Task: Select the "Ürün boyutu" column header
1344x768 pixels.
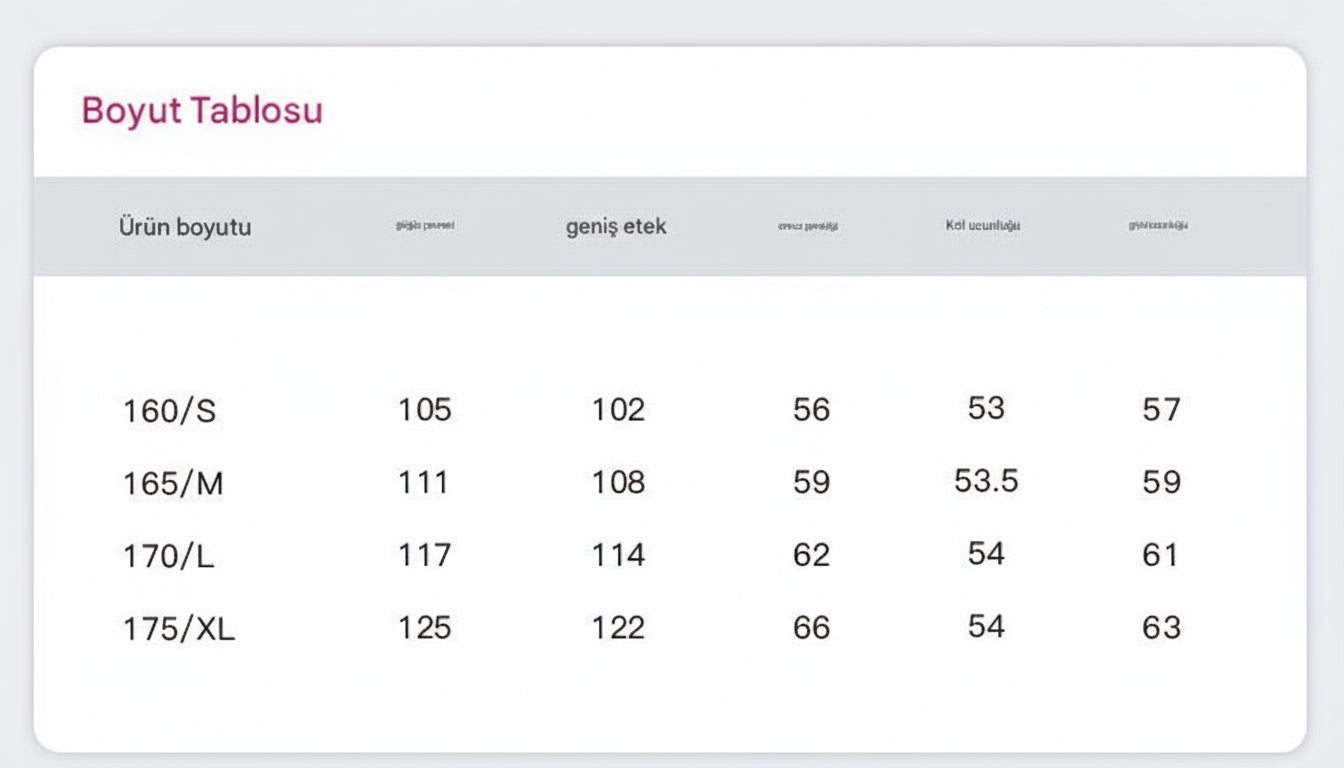Action: [x=185, y=227]
